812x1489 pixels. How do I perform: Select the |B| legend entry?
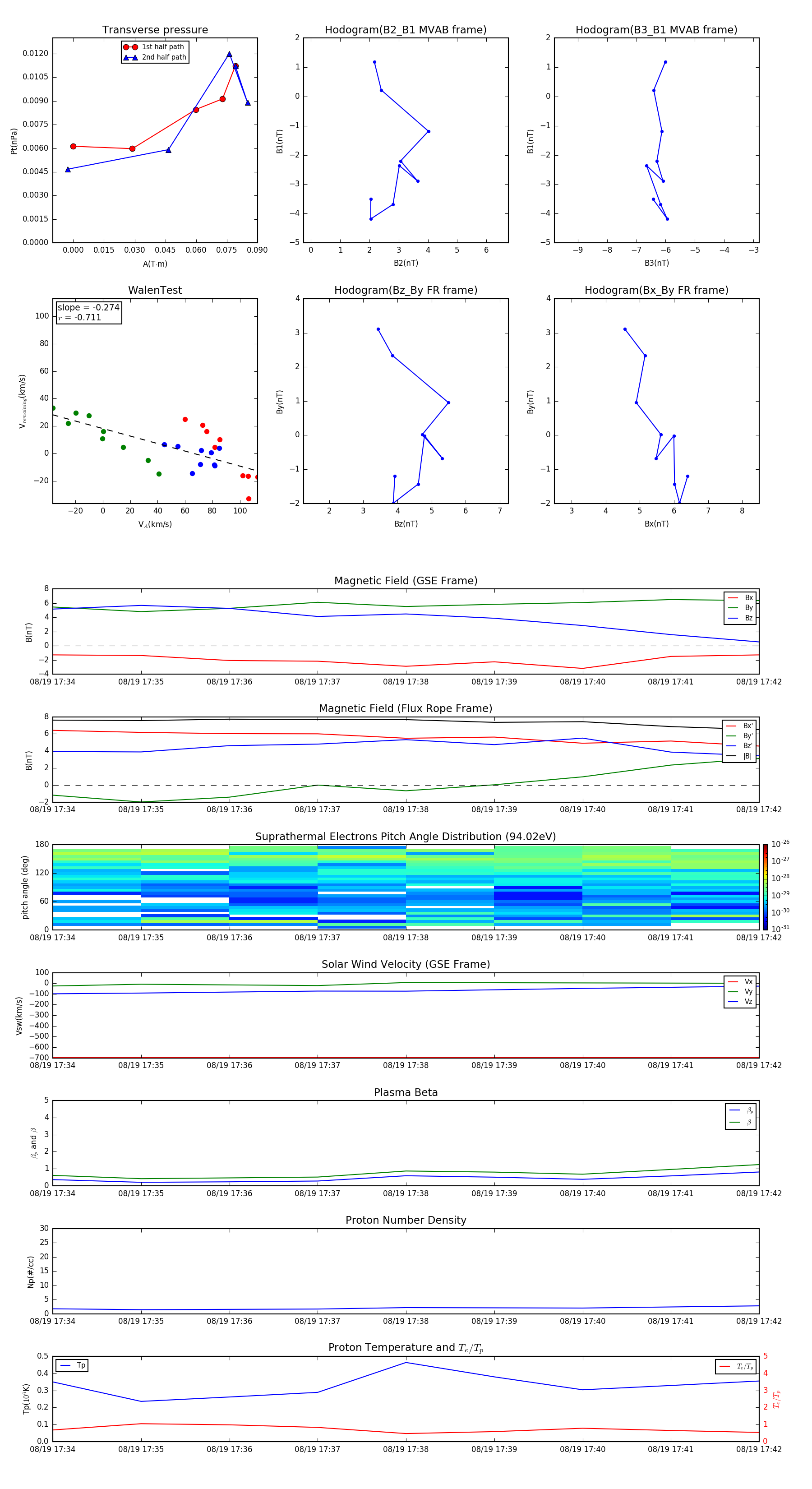tap(740, 756)
